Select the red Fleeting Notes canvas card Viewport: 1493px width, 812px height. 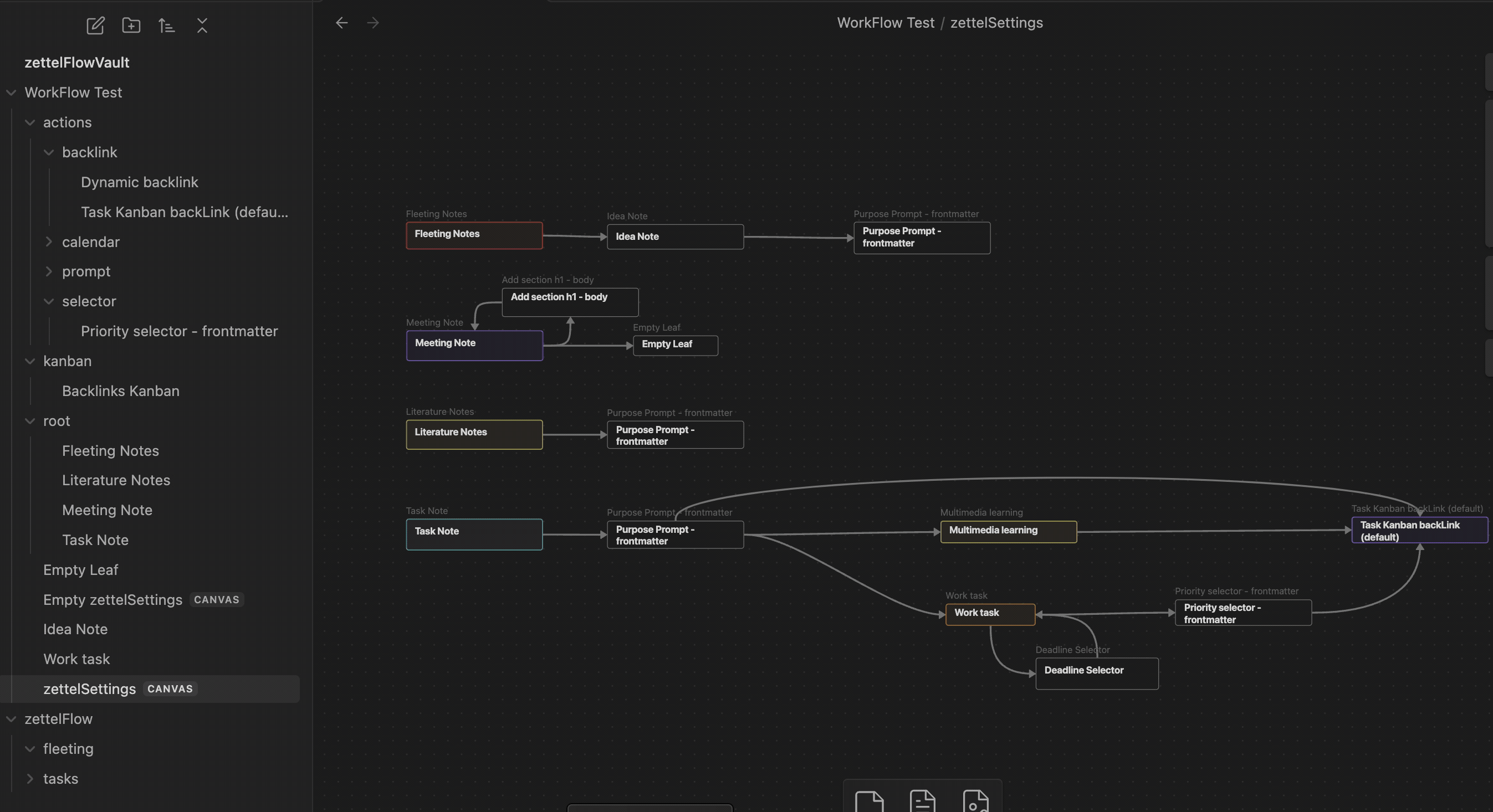[x=474, y=235]
